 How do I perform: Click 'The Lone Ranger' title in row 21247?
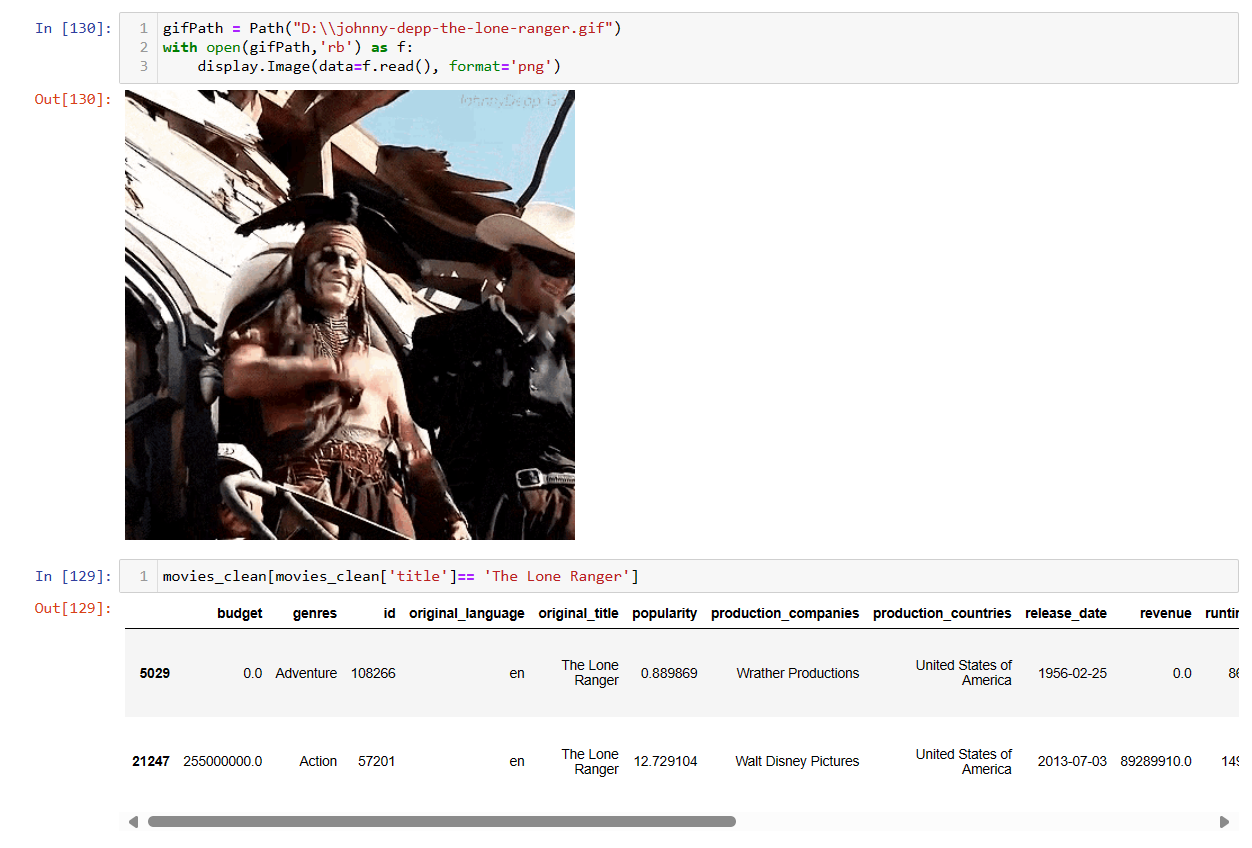pyautogui.click(x=590, y=761)
